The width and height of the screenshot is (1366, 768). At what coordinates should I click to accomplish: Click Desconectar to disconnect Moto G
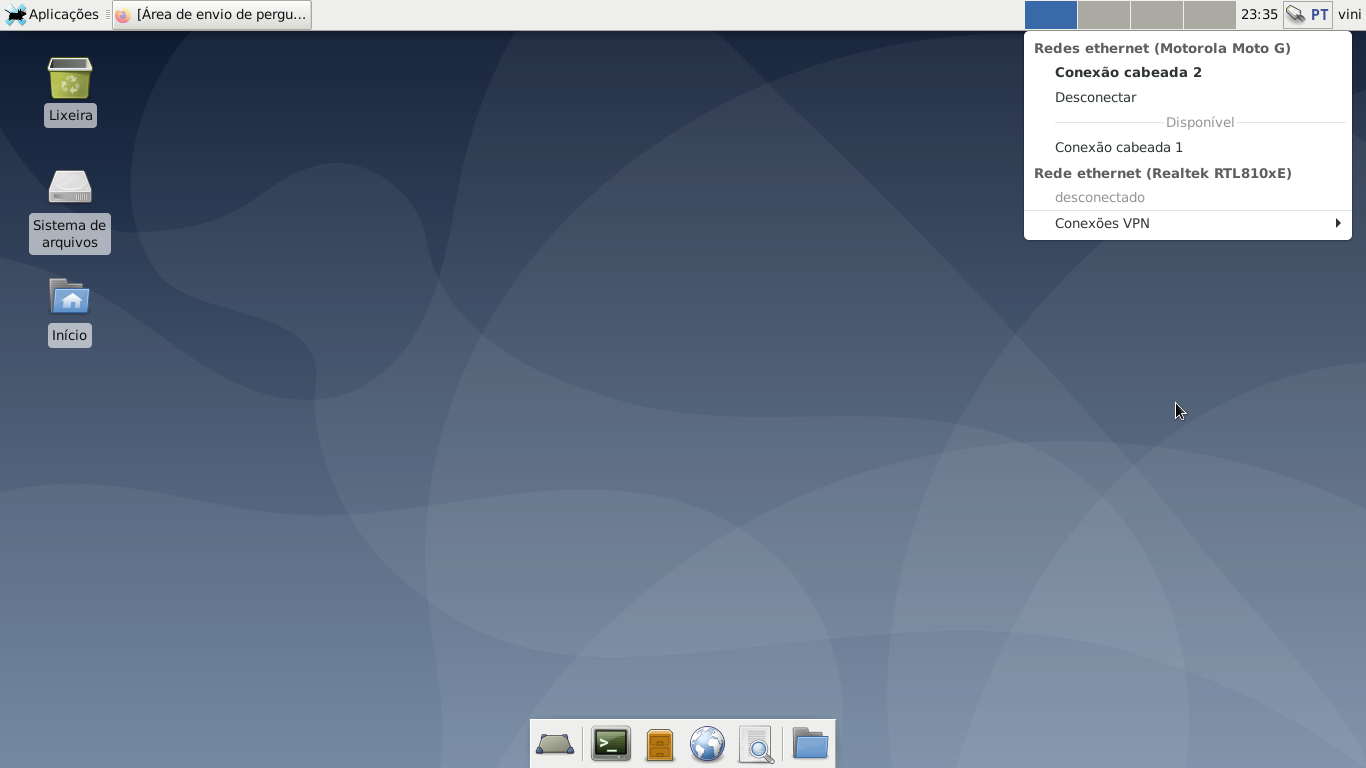[1095, 97]
